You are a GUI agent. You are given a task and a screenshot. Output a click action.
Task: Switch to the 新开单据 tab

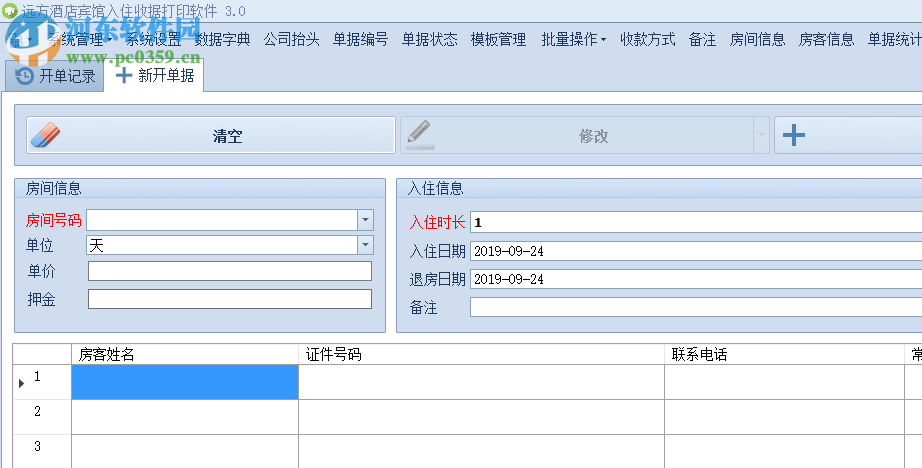coord(155,75)
